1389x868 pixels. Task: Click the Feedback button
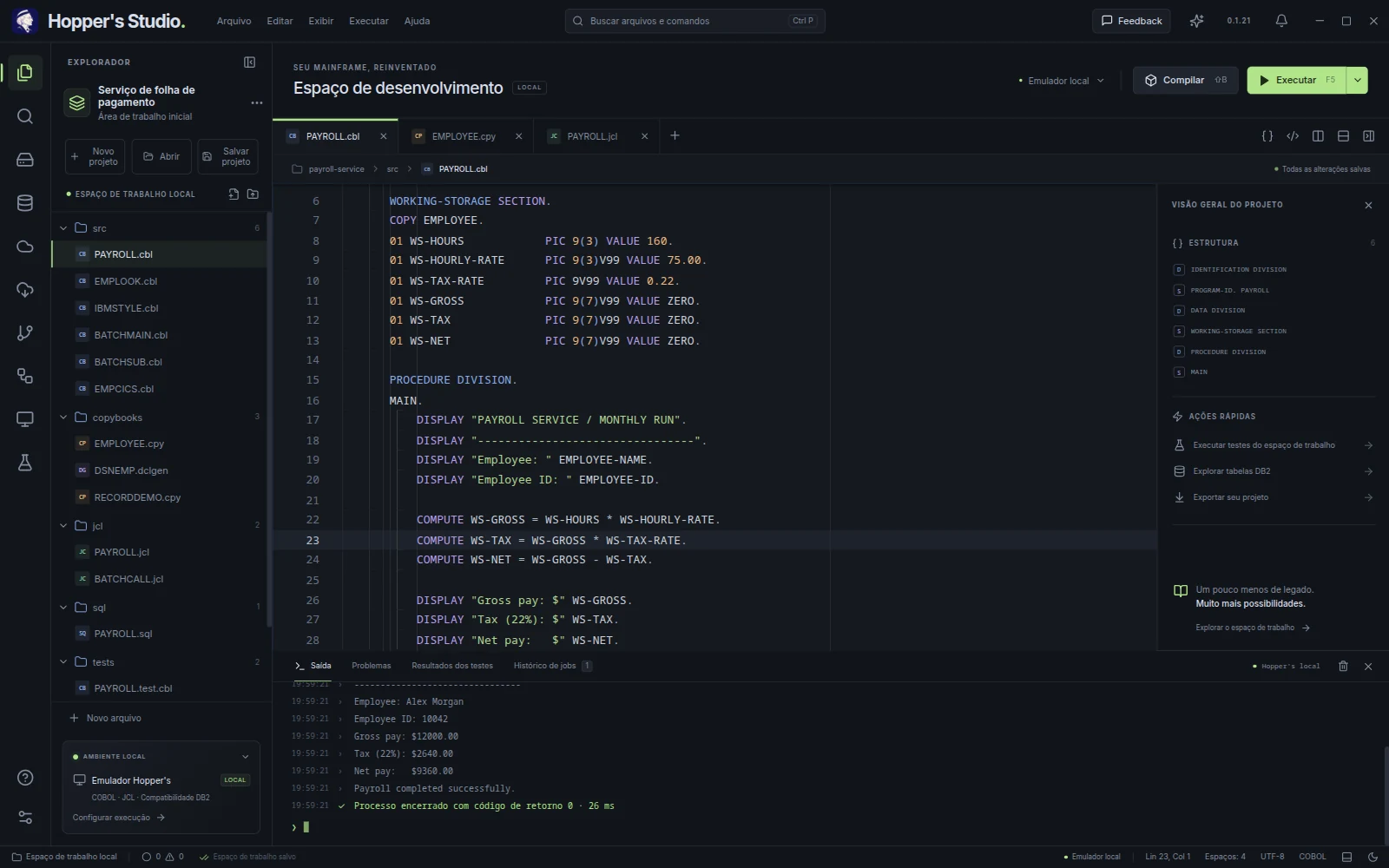click(x=1131, y=21)
